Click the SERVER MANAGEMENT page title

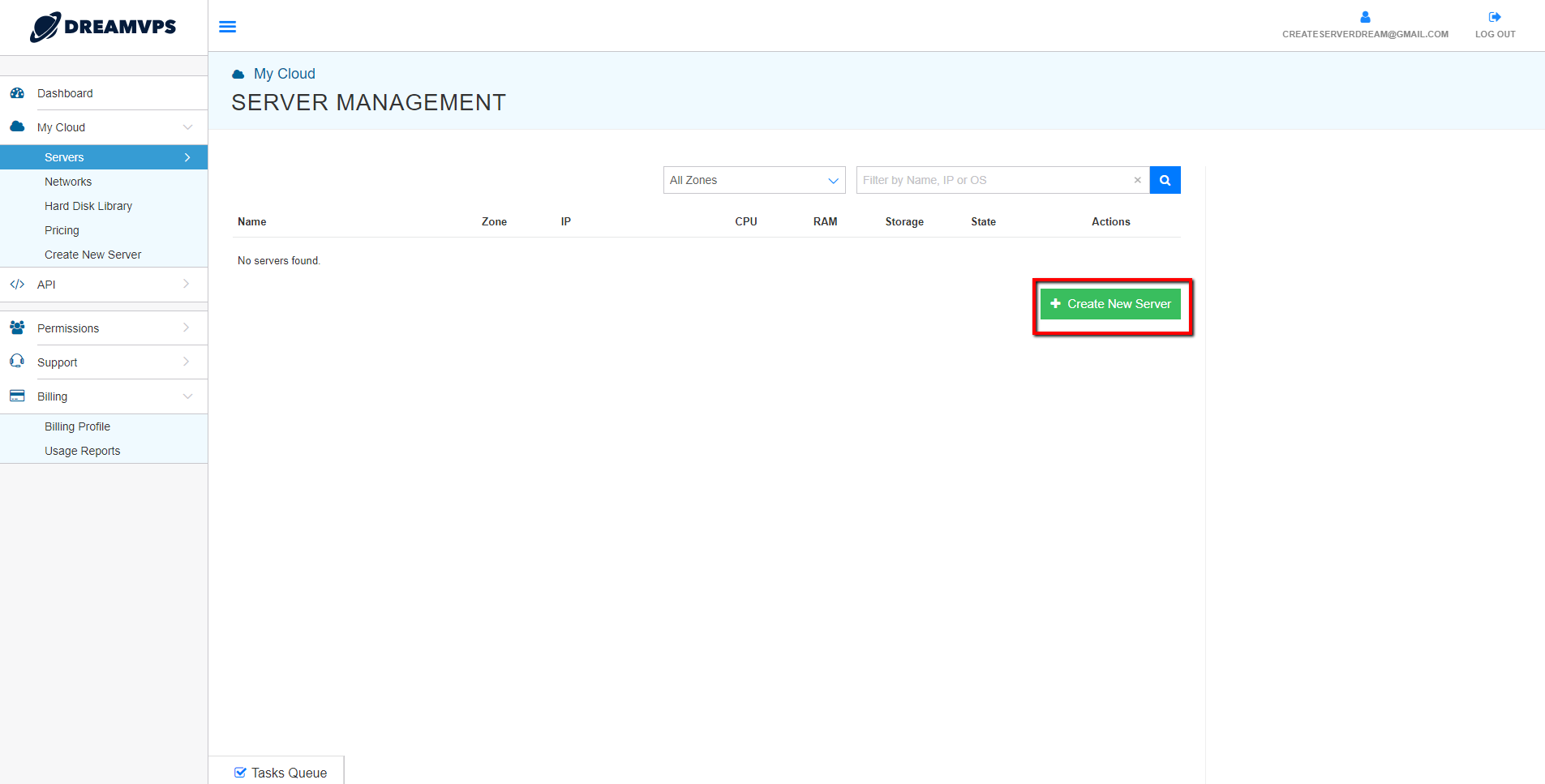click(368, 103)
